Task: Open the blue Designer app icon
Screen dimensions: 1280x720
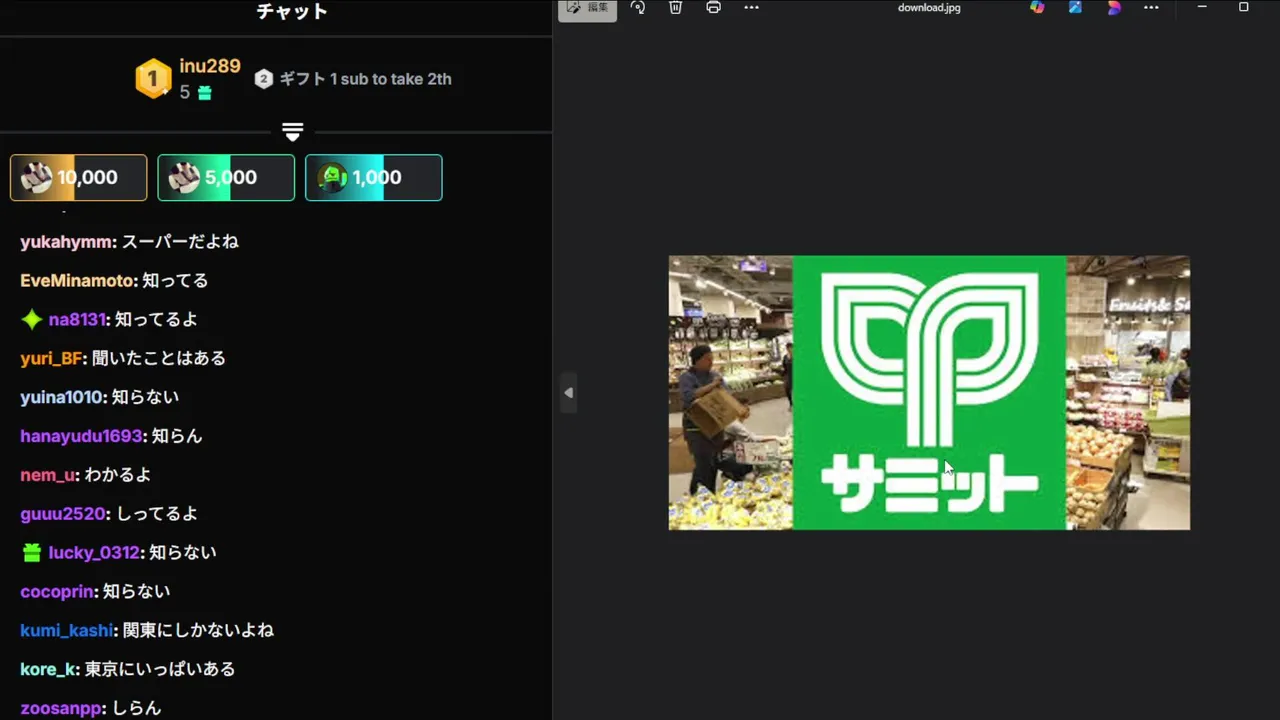Action: point(1076,7)
